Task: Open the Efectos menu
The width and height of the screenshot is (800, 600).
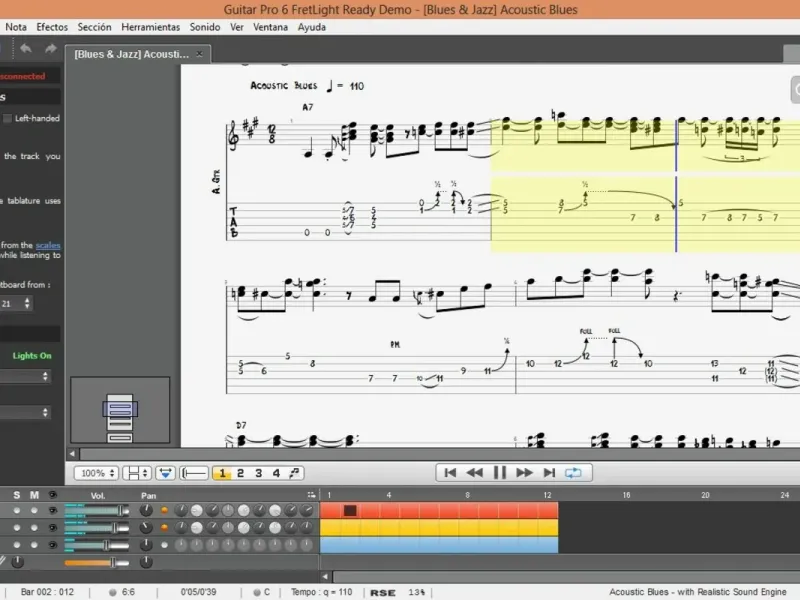Action: pyautogui.click(x=52, y=27)
